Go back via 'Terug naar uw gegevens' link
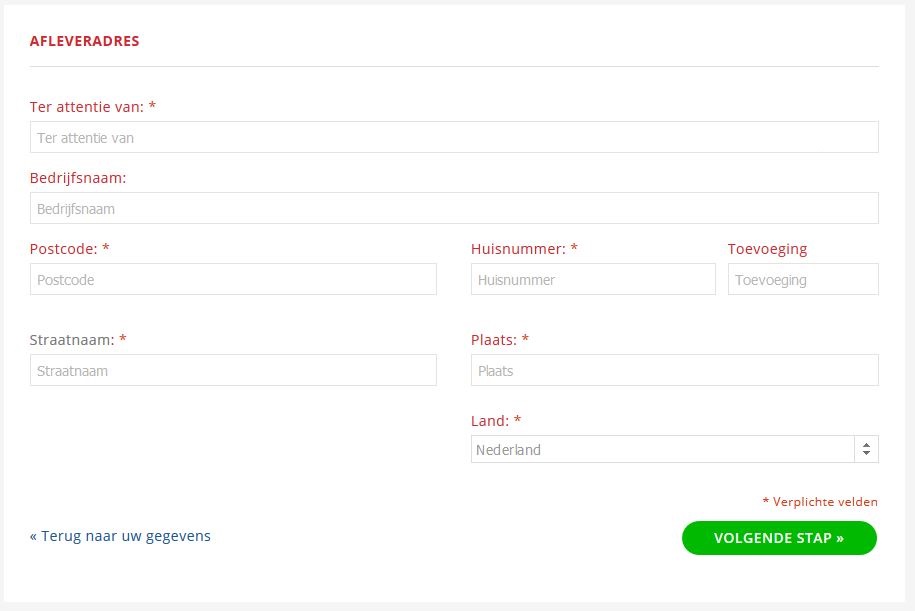Image resolution: width=915 pixels, height=611 pixels. pyautogui.click(x=120, y=536)
